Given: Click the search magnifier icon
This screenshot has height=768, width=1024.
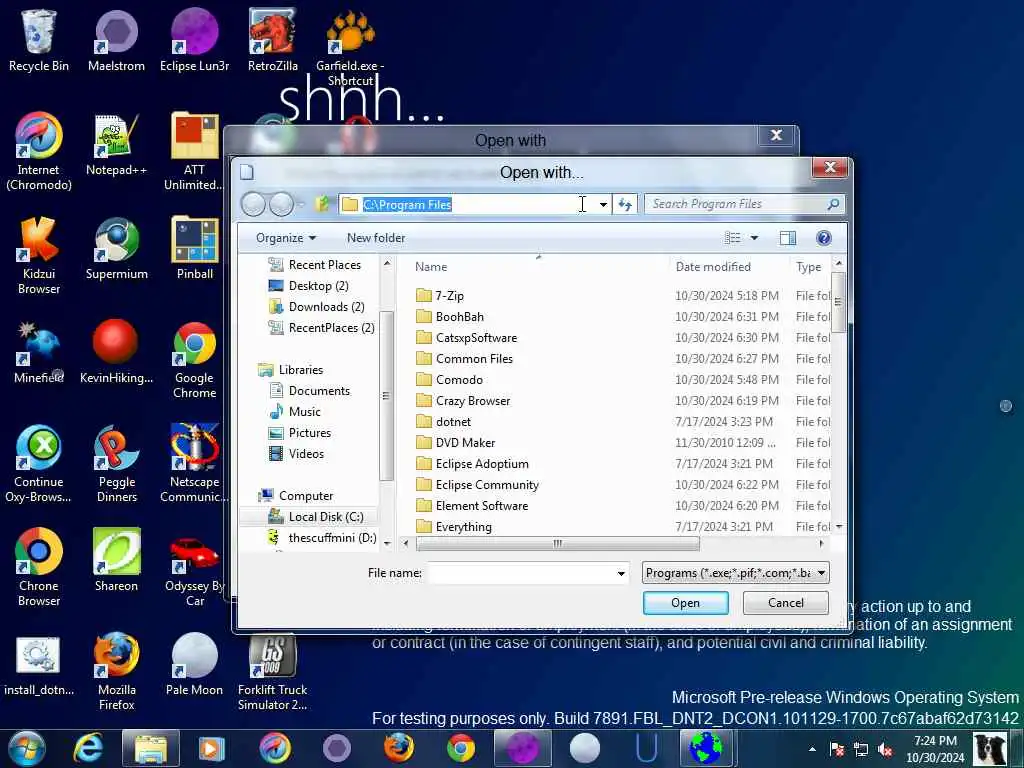Looking at the screenshot, I should (833, 204).
